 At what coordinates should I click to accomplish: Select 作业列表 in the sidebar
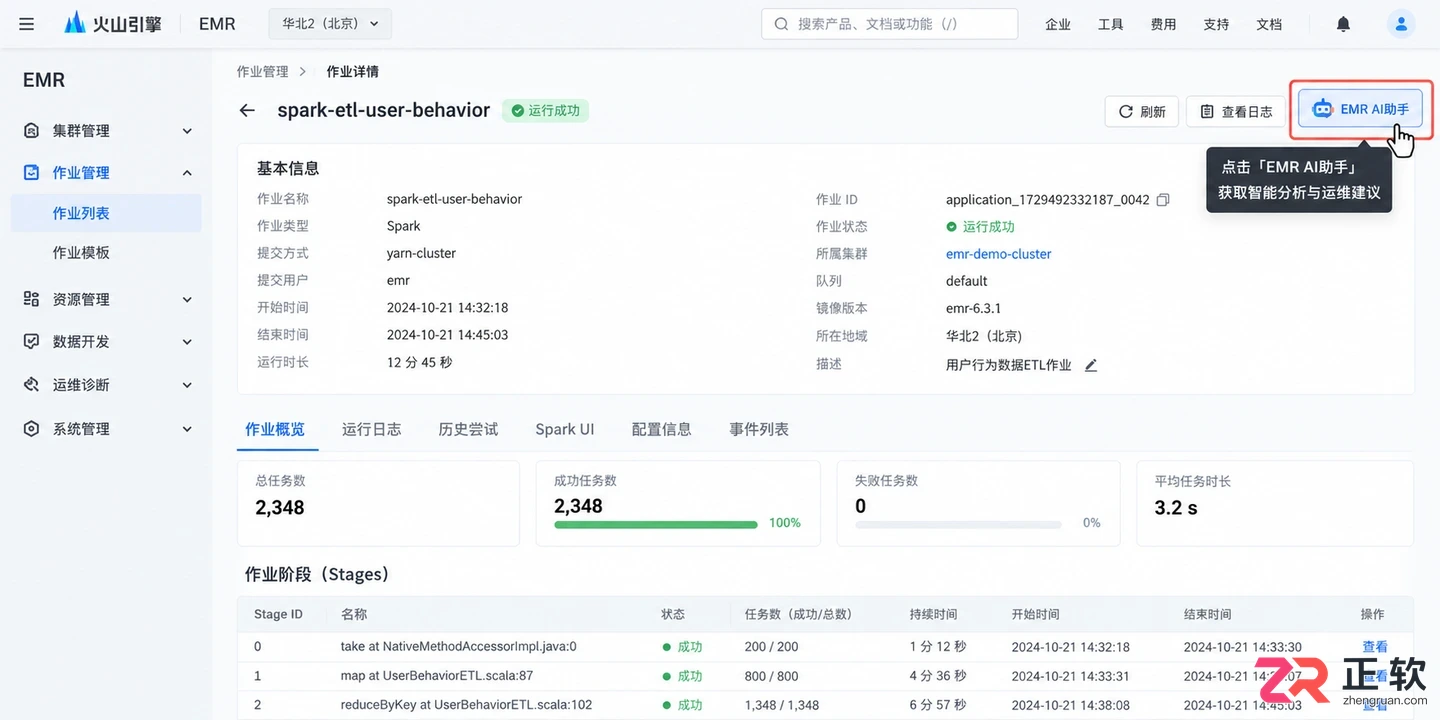tap(106, 213)
